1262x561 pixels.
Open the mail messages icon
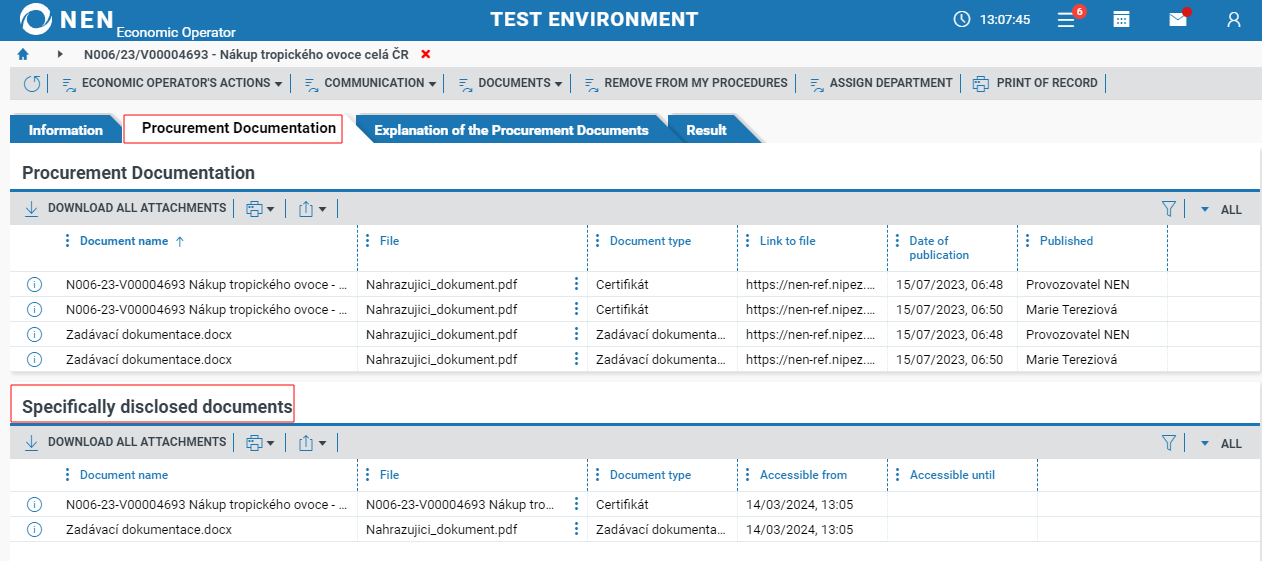[1178, 20]
